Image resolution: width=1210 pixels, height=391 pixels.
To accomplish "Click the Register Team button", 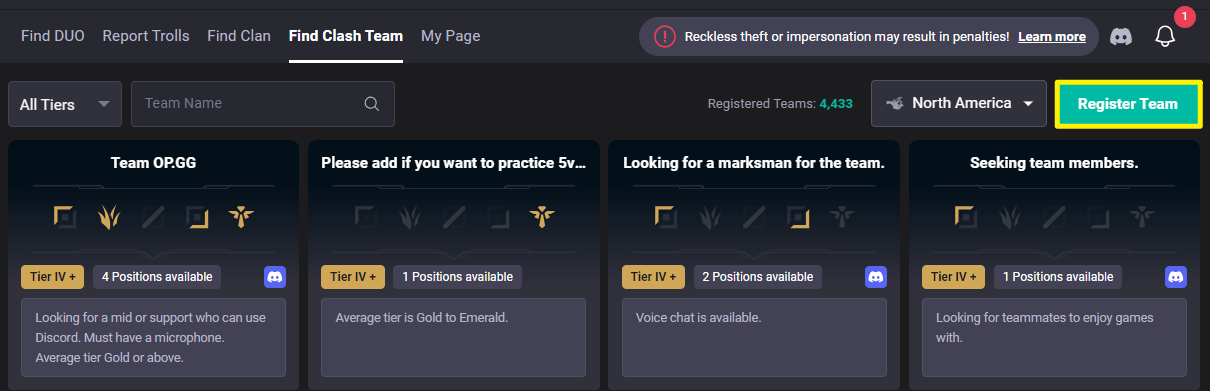I will coord(1127,104).
